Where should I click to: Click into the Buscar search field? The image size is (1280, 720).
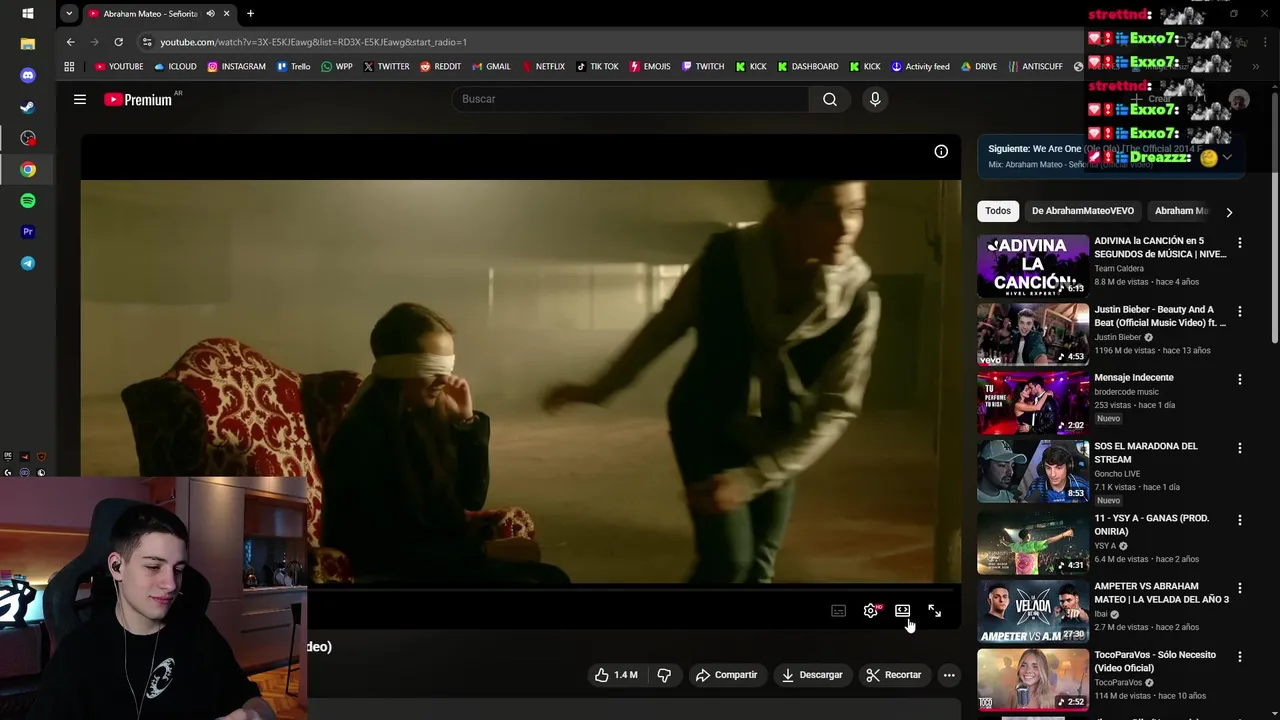[631, 99]
